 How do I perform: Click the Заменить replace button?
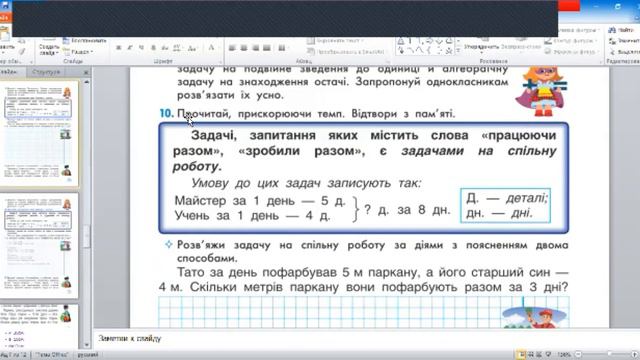(x=624, y=41)
